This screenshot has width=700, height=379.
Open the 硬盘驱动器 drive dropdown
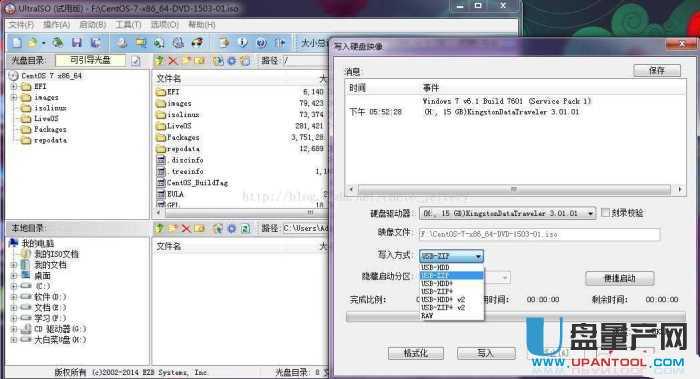pyautogui.click(x=590, y=213)
